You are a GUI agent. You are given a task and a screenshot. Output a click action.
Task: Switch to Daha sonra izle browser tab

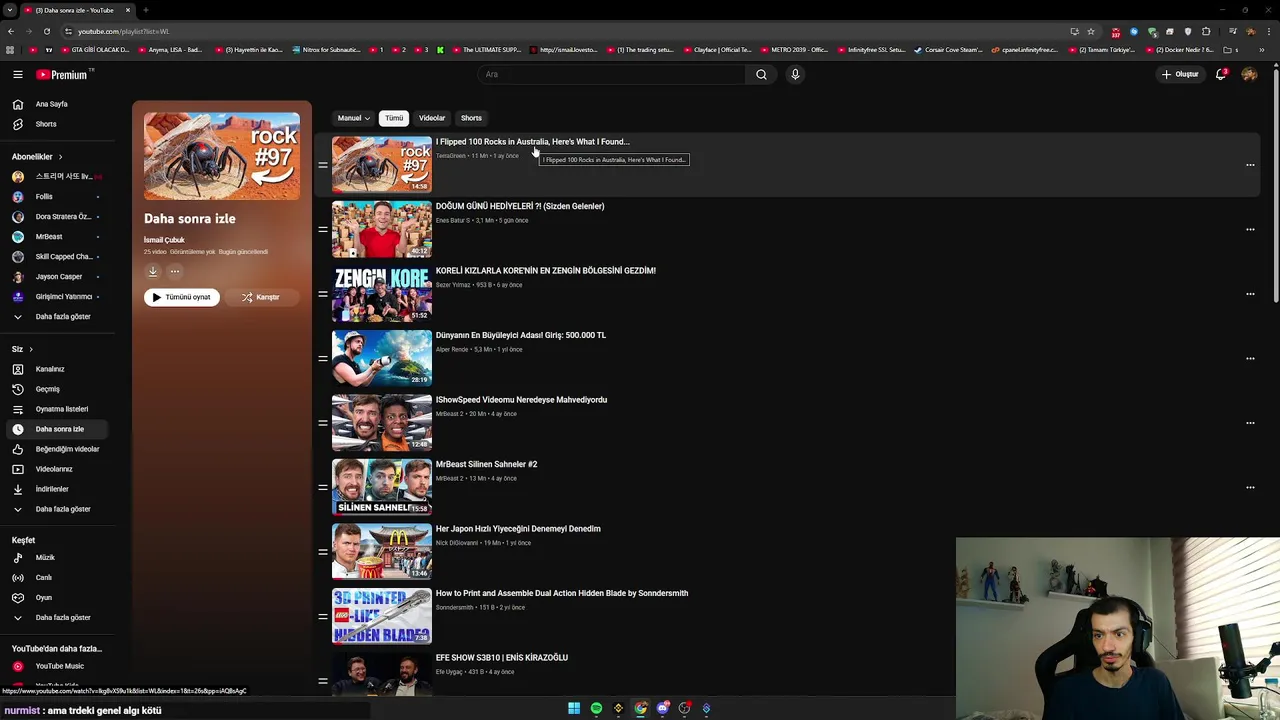[78, 10]
